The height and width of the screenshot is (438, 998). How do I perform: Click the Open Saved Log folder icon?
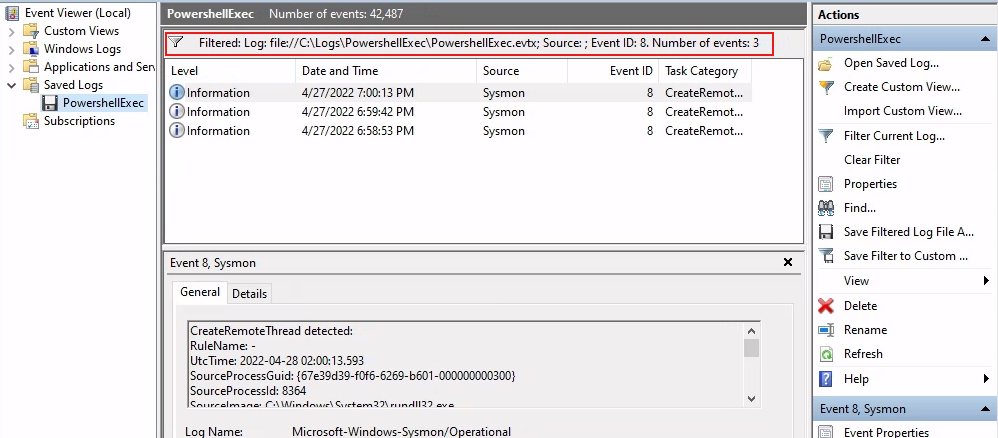click(x=826, y=63)
